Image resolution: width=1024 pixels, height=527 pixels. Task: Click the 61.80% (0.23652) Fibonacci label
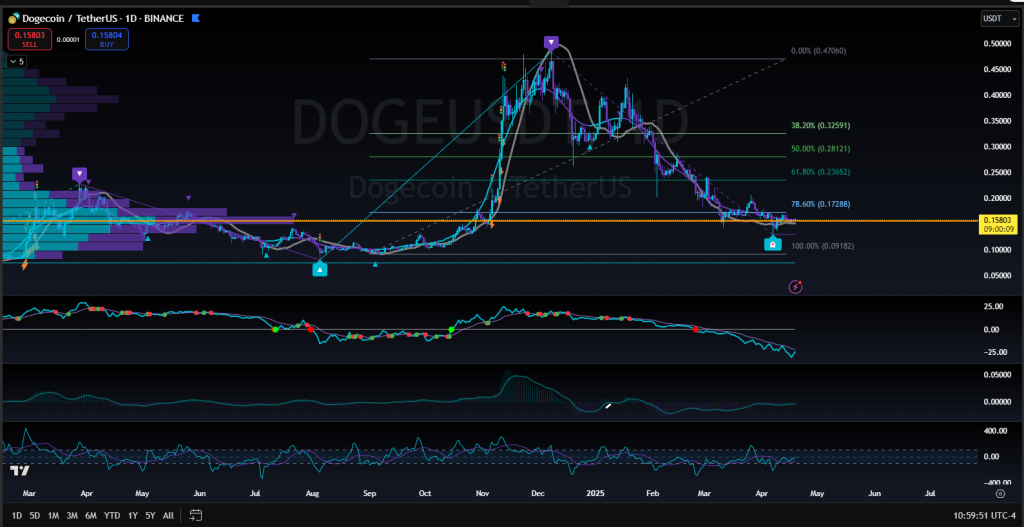click(x=820, y=172)
